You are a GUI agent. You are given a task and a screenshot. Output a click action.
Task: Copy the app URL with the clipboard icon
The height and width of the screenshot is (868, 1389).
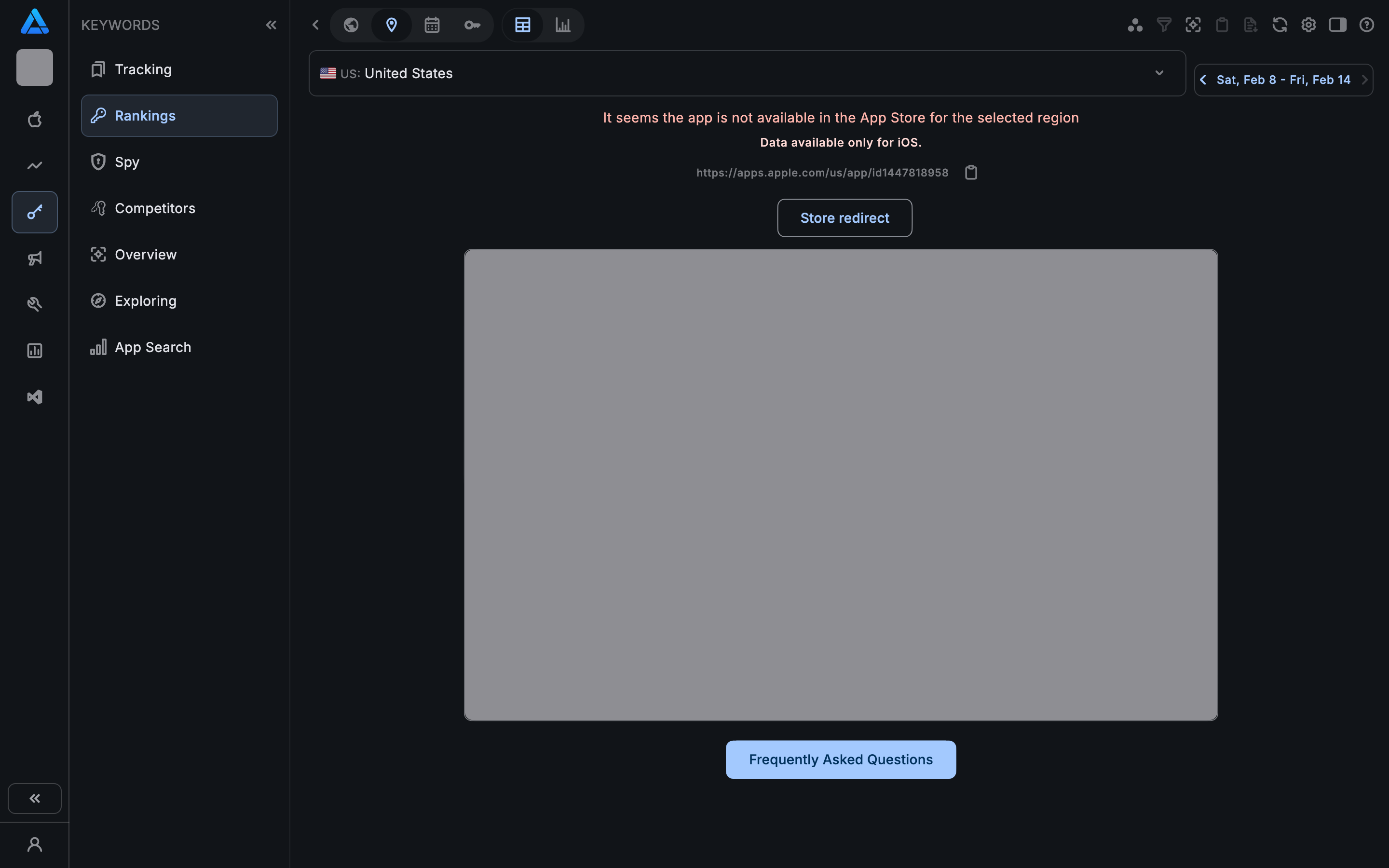[970, 172]
